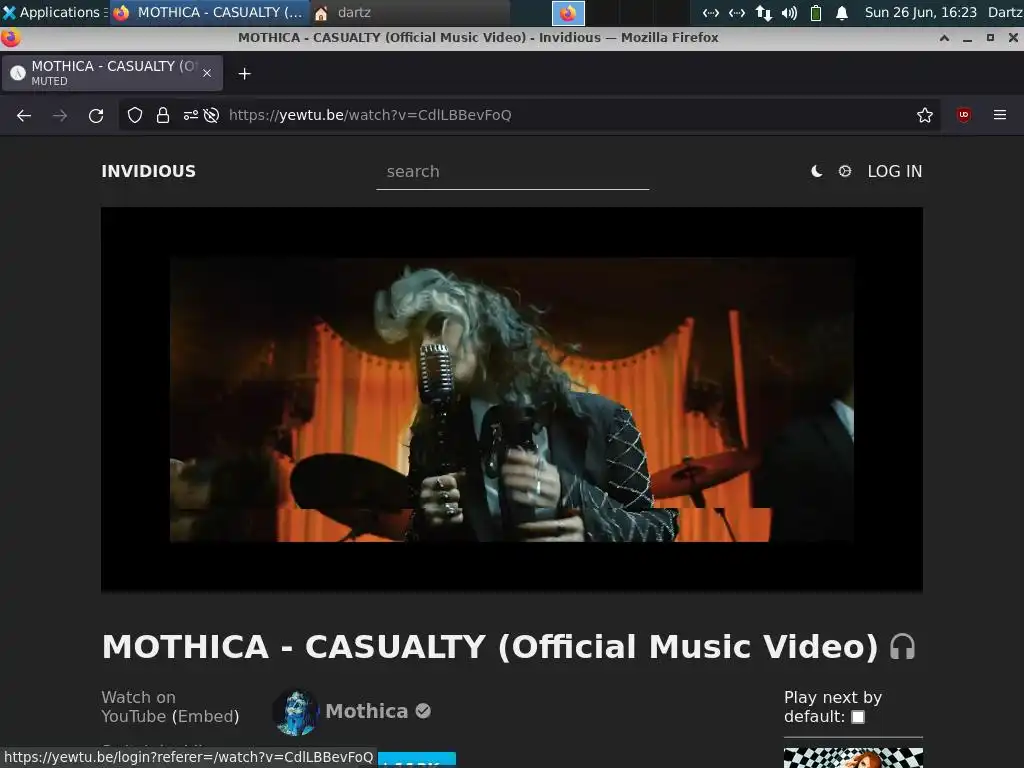Click the video player to play
1024x768 pixels.
pos(512,400)
